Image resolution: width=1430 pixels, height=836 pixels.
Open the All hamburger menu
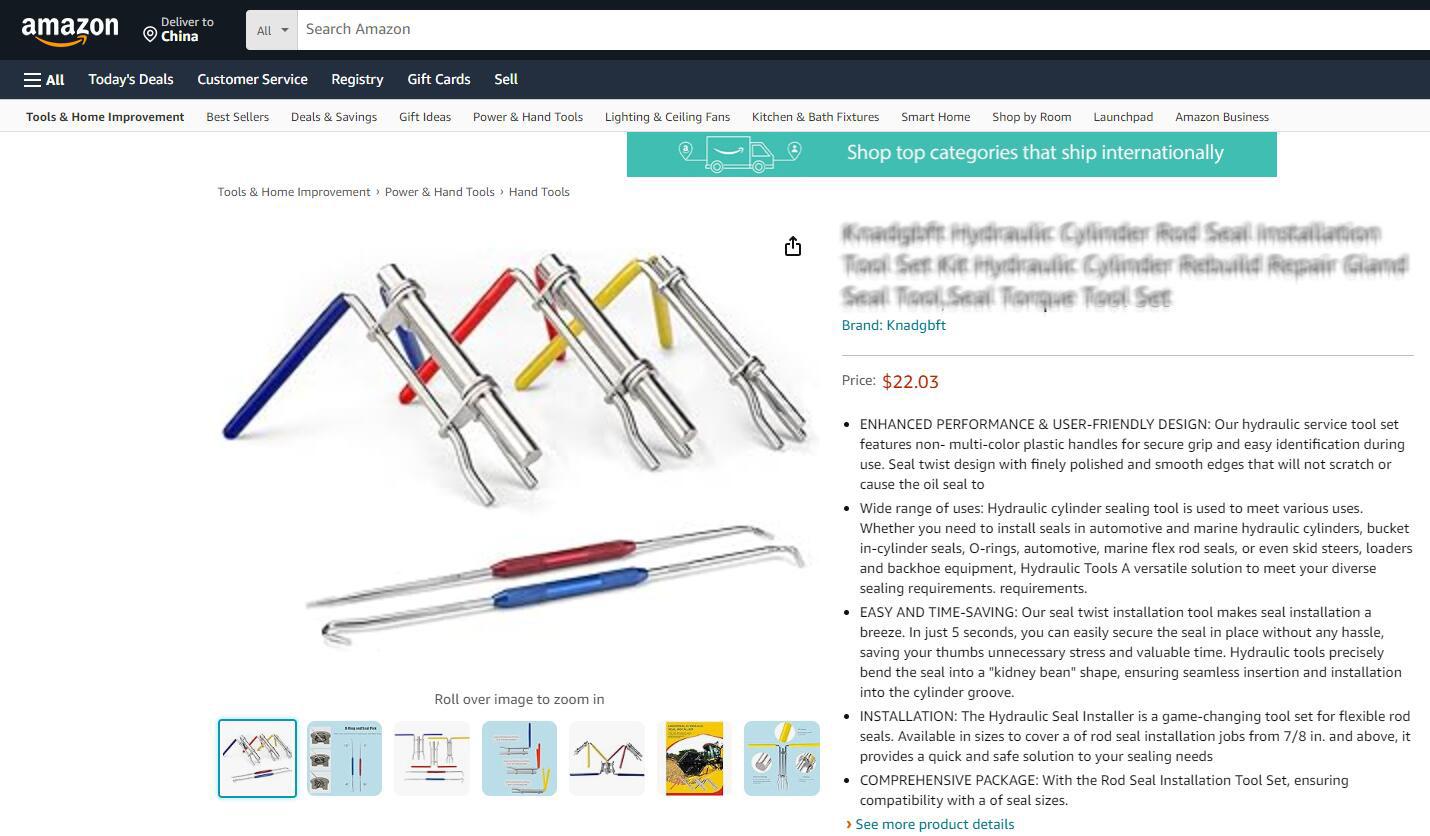click(44, 80)
